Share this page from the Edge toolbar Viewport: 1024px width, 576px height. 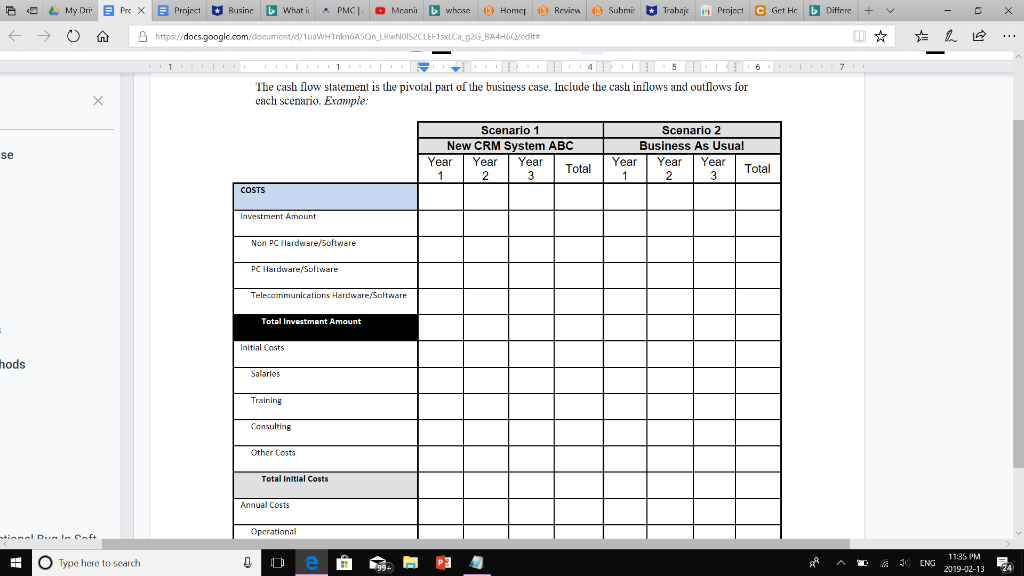point(979,37)
